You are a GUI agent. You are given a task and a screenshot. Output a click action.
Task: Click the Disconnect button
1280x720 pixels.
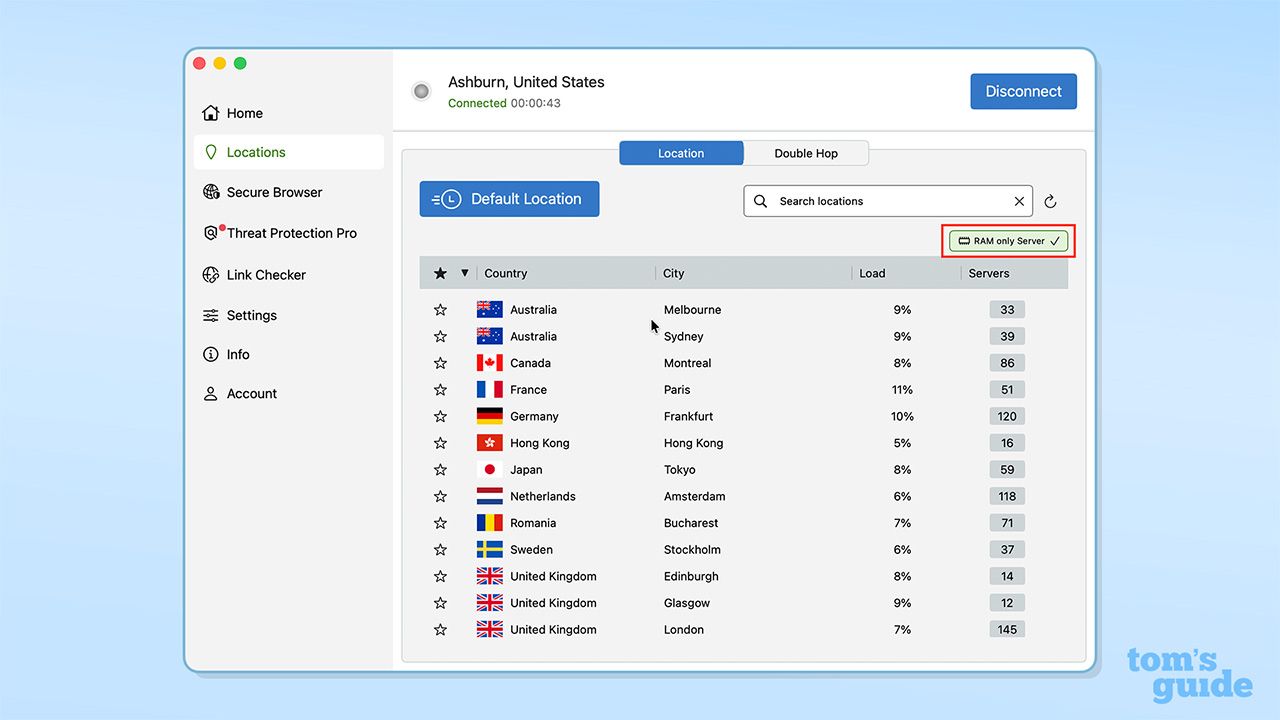pyautogui.click(x=1023, y=91)
